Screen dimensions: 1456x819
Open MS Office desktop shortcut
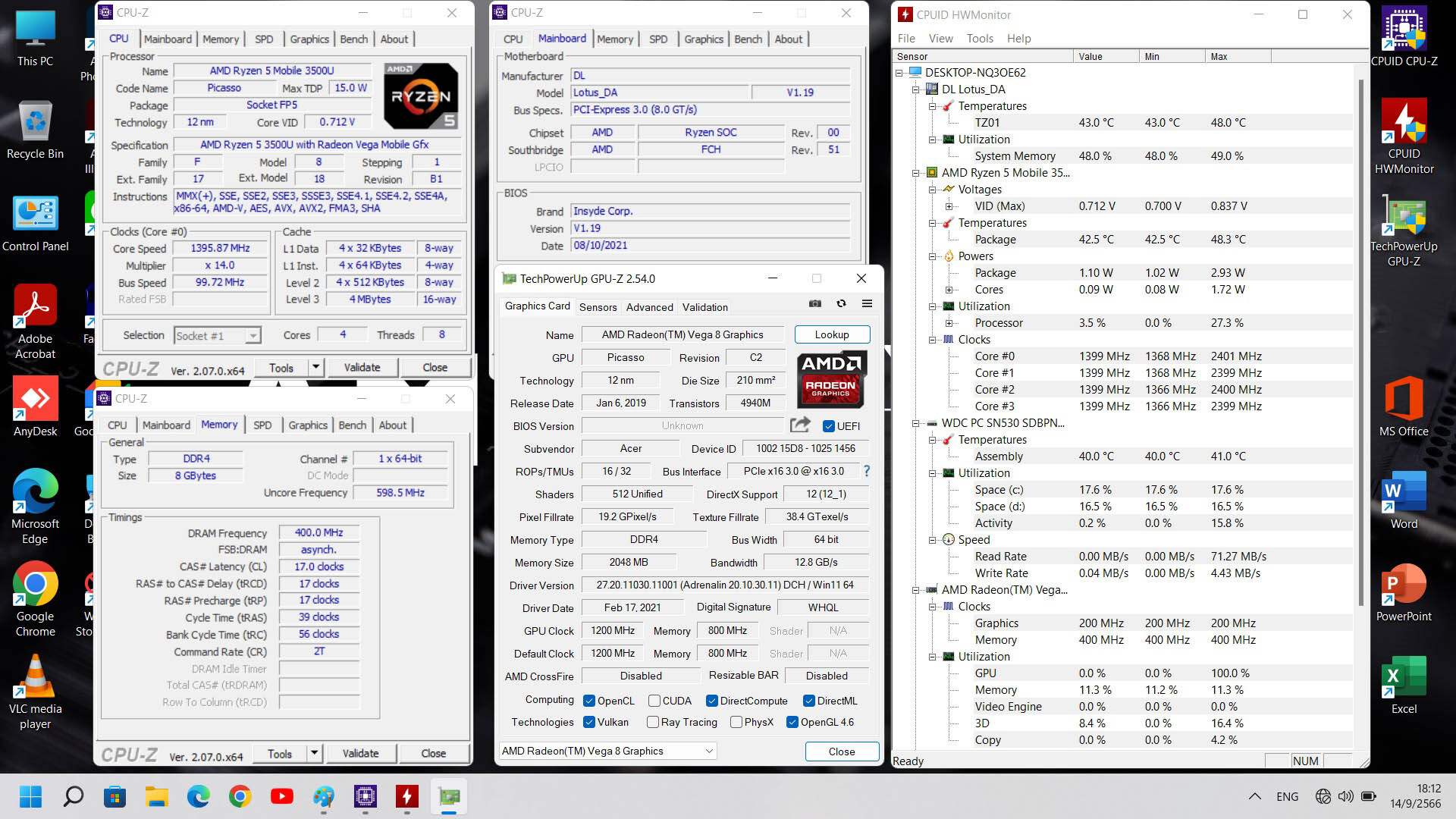(x=1404, y=406)
